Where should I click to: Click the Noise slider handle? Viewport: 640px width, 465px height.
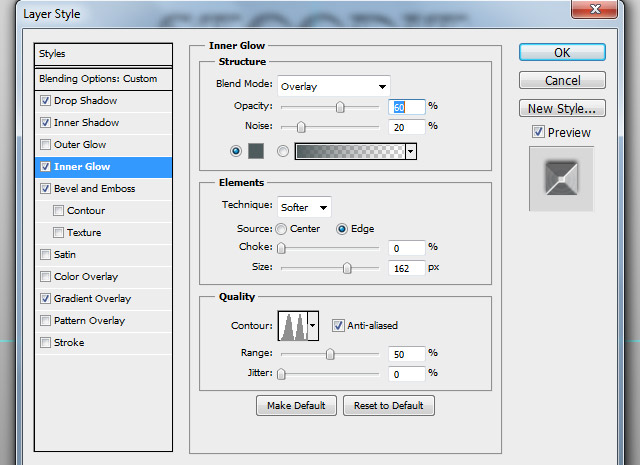301,127
